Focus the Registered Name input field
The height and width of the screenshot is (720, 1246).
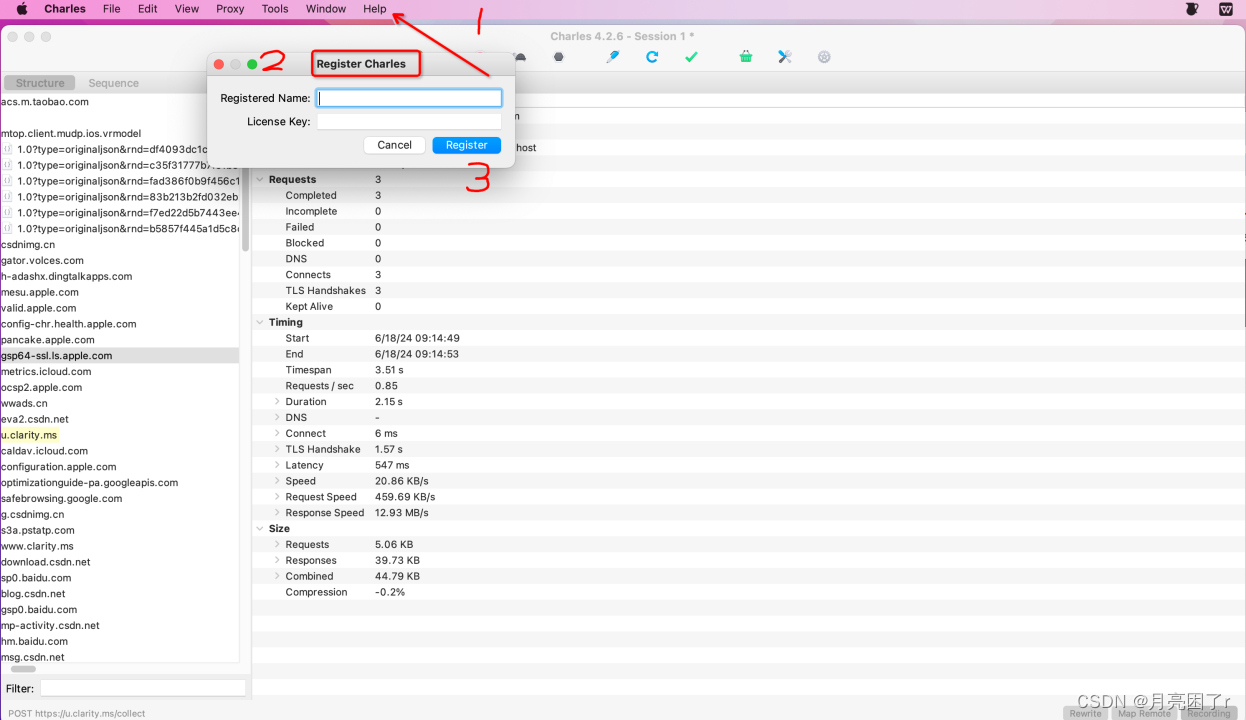coord(409,98)
